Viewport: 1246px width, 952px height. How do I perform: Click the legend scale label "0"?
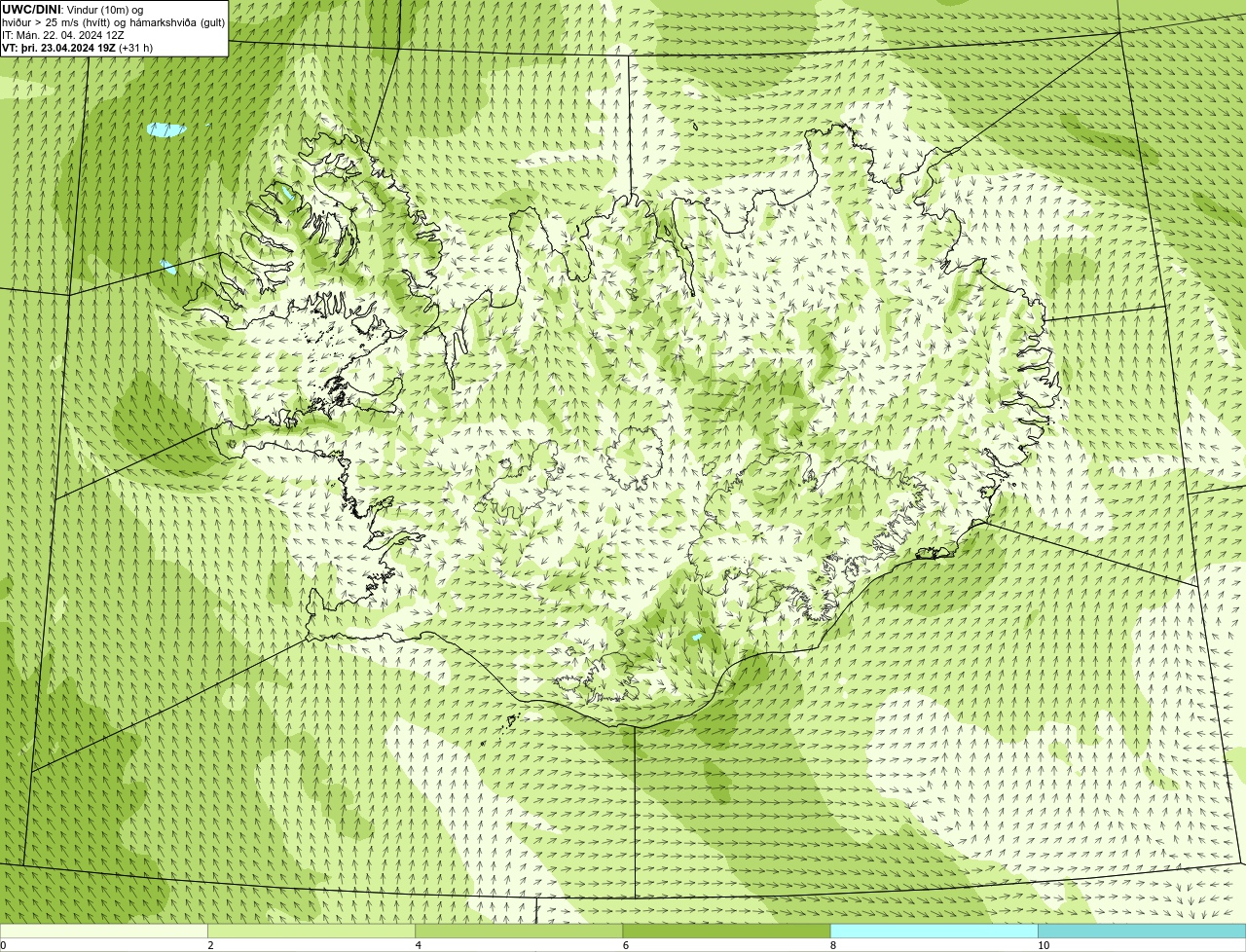click(3, 945)
